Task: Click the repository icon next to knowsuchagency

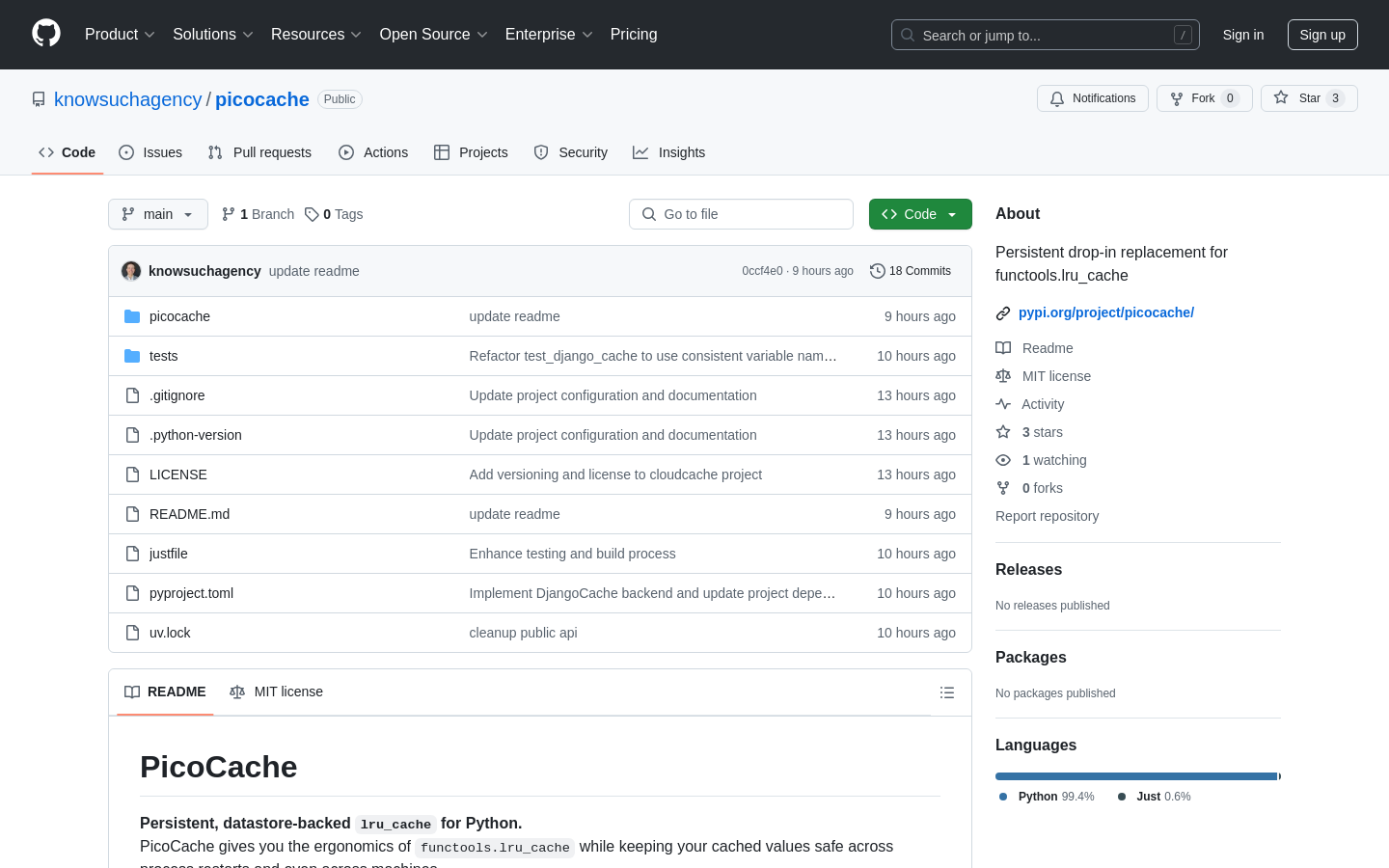Action: coord(39,99)
